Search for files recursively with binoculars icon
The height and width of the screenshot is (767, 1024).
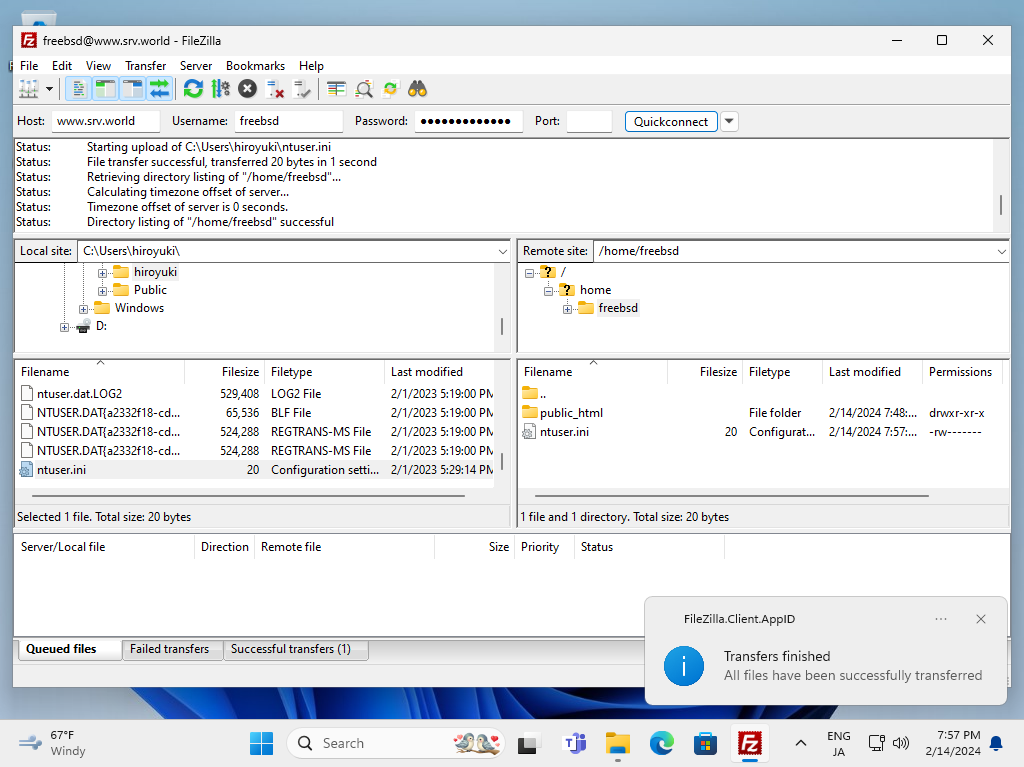[417, 89]
